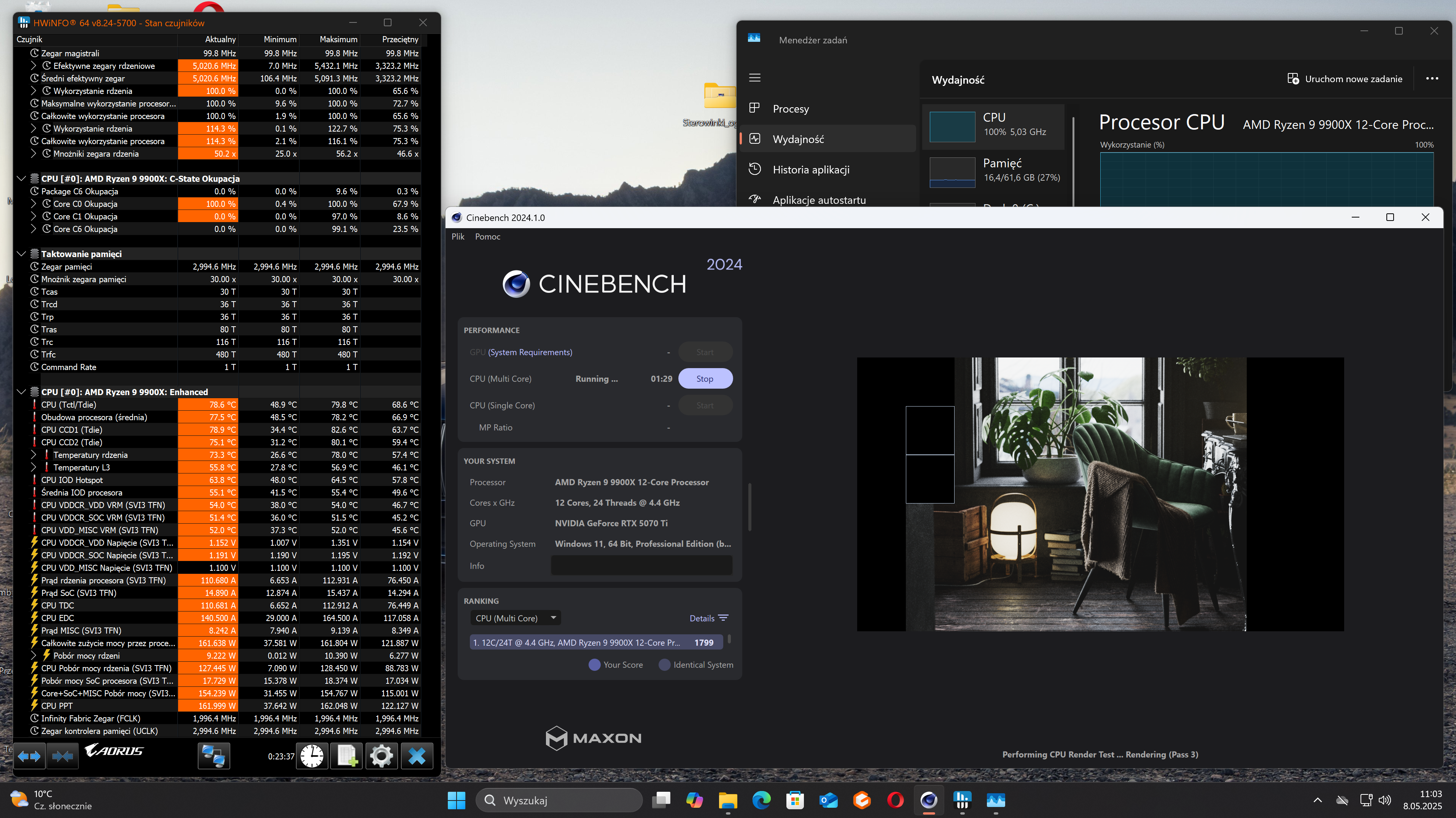Viewport: 1456px width, 818px height.
Task: Open Opera browser from taskbar
Action: [x=895, y=800]
